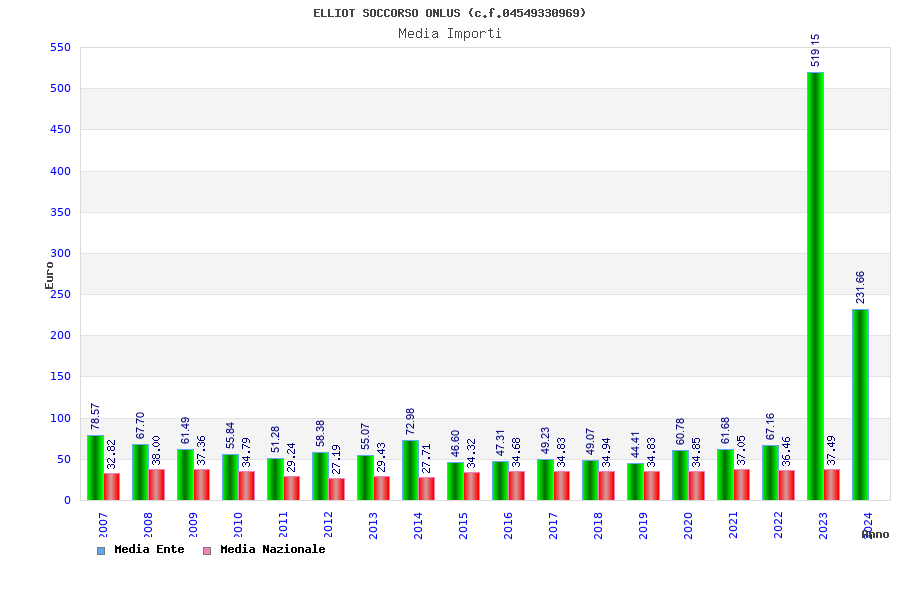The image size is (900, 600).
Task: Select the green 2023 bar labeled 519.15
Action: [815, 286]
